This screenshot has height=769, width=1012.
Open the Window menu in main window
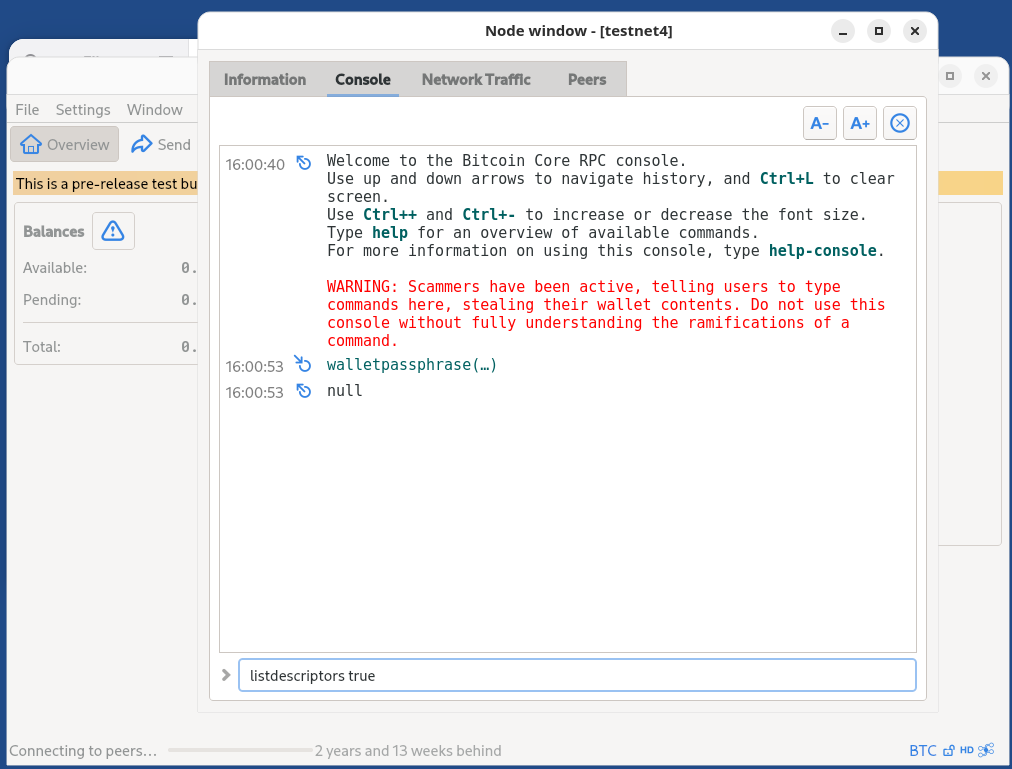[x=154, y=110]
